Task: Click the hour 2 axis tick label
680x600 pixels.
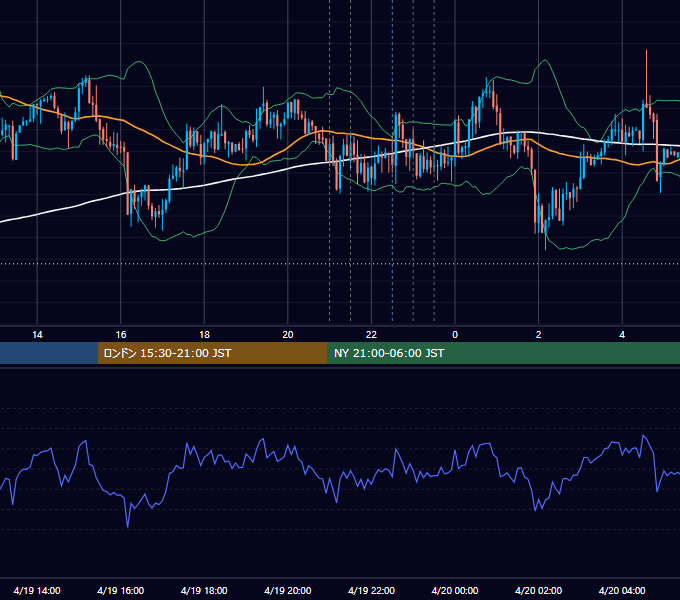Action: tap(538, 335)
